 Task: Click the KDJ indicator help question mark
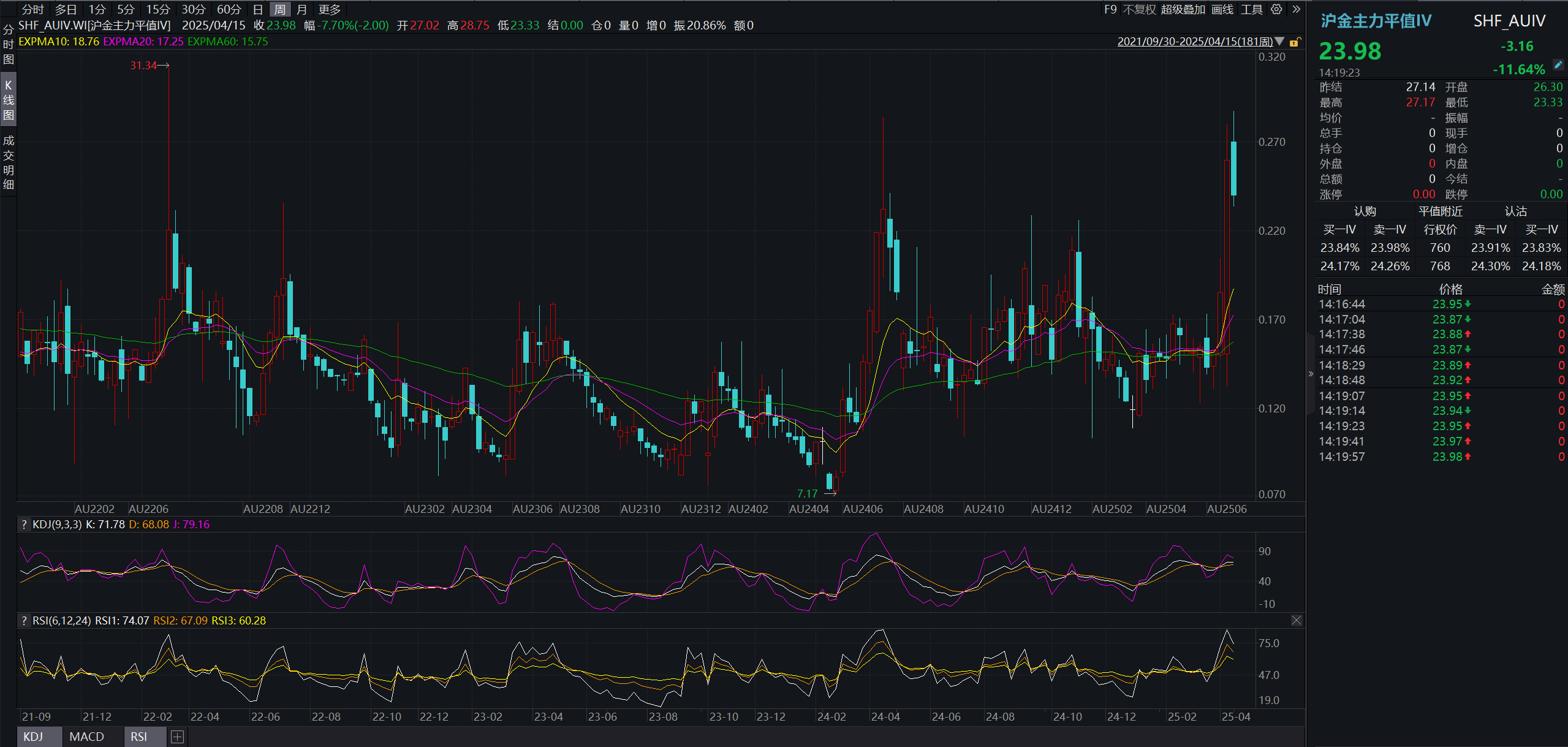point(24,525)
